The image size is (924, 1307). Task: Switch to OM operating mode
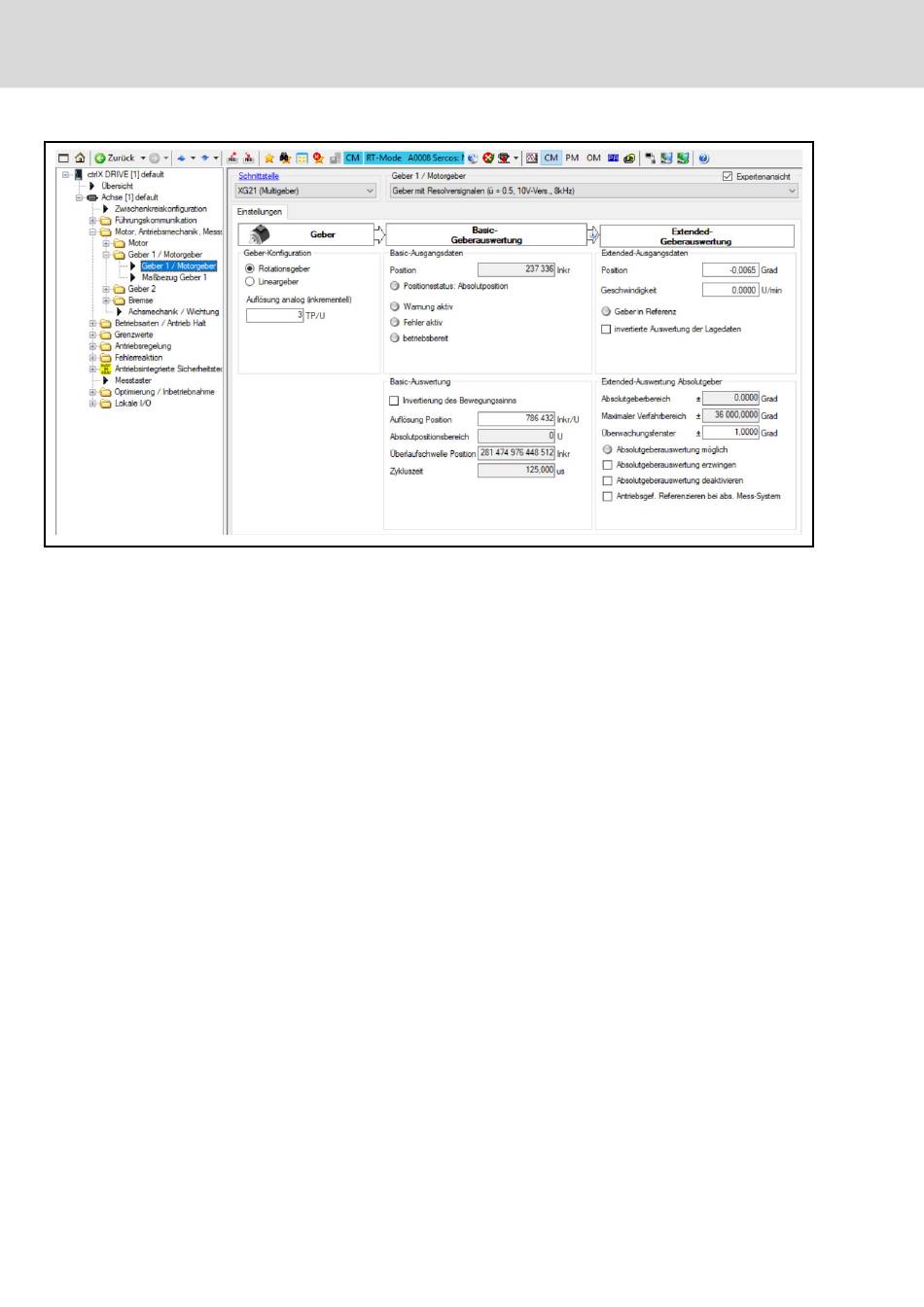click(x=593, y=158)
